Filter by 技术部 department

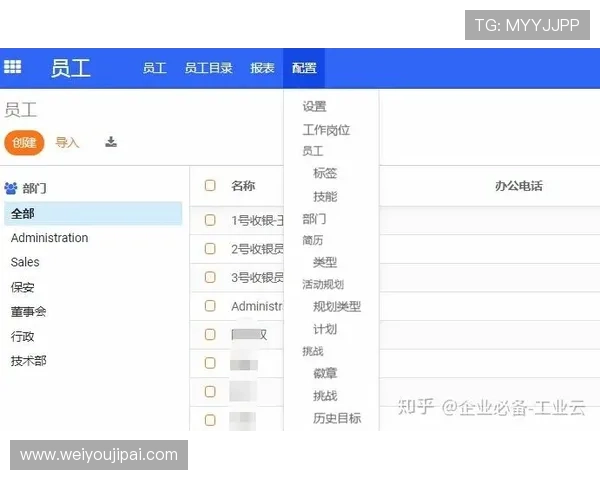(x=29, y=361)
